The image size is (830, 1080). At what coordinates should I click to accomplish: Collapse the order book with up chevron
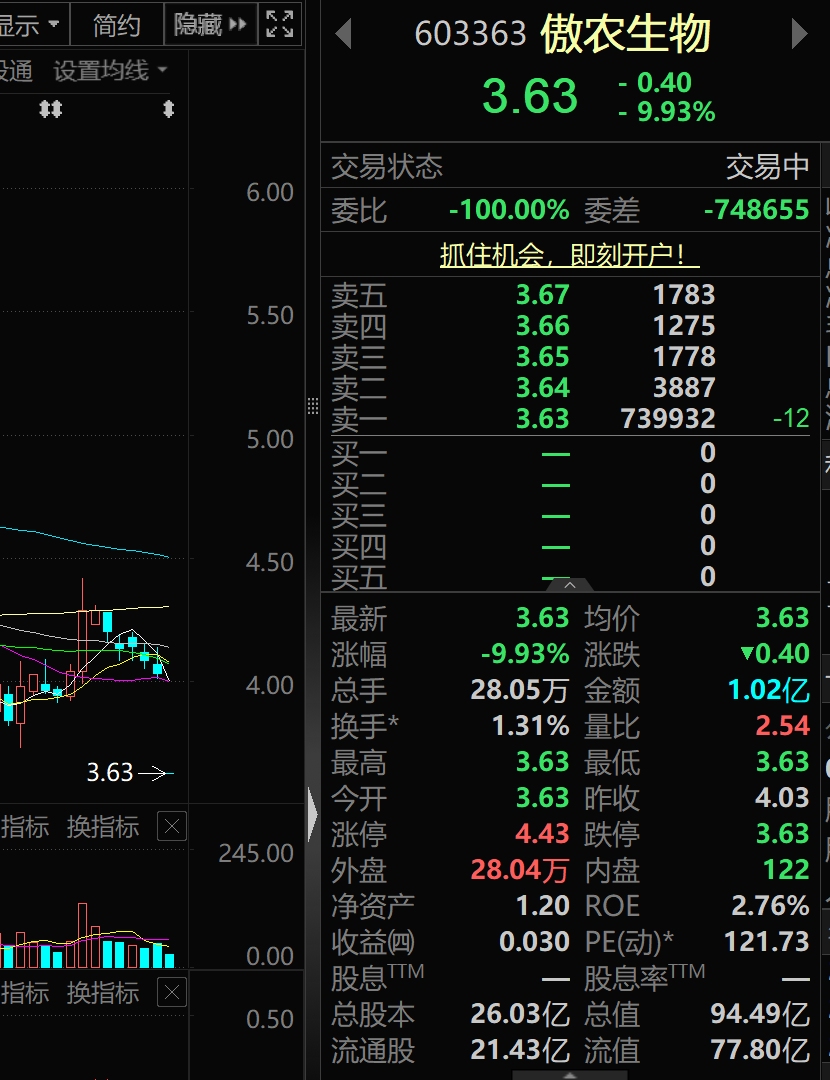570,585
